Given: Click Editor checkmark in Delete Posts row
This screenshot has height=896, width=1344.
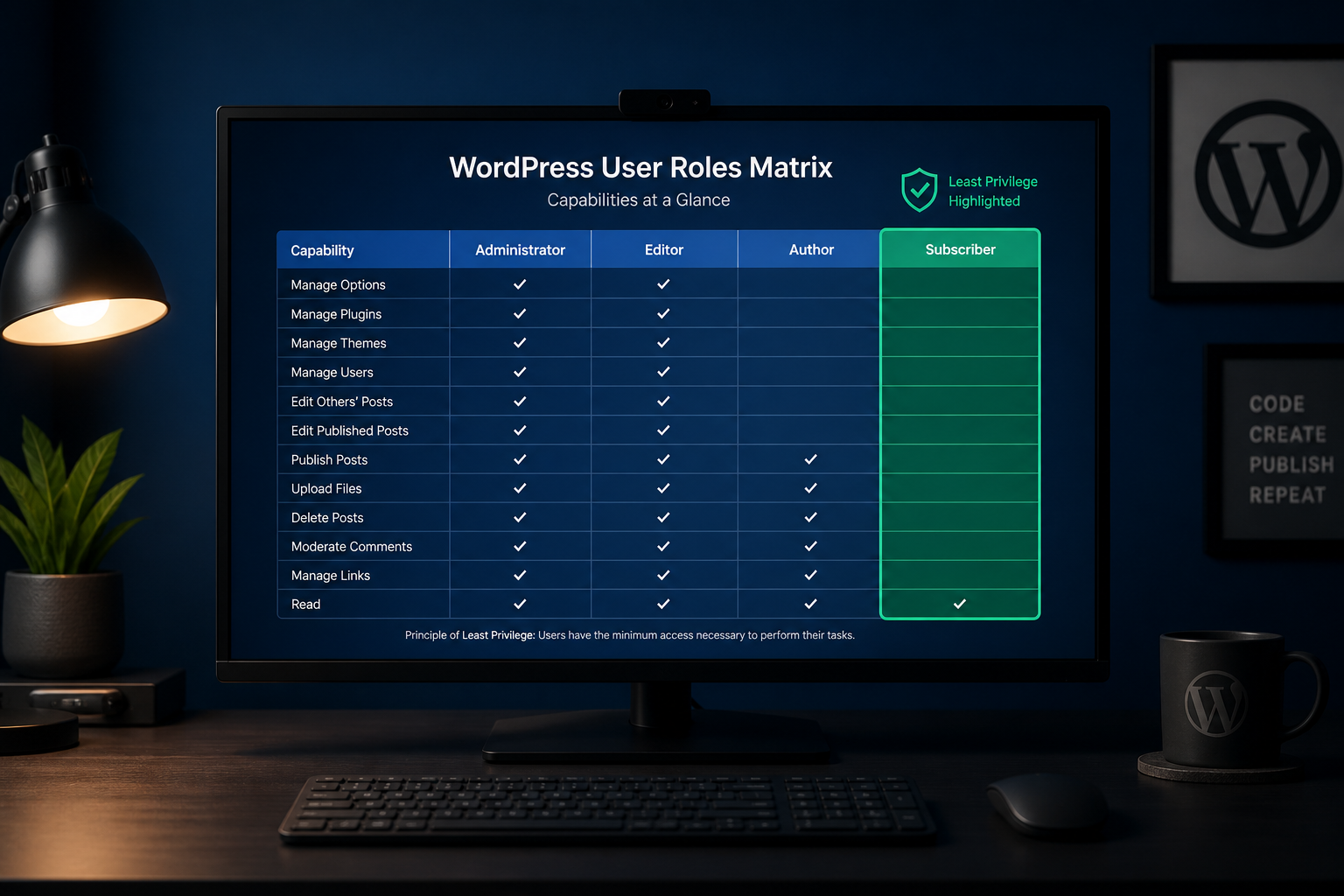Looking at the screenshot, I should [663, 517].
